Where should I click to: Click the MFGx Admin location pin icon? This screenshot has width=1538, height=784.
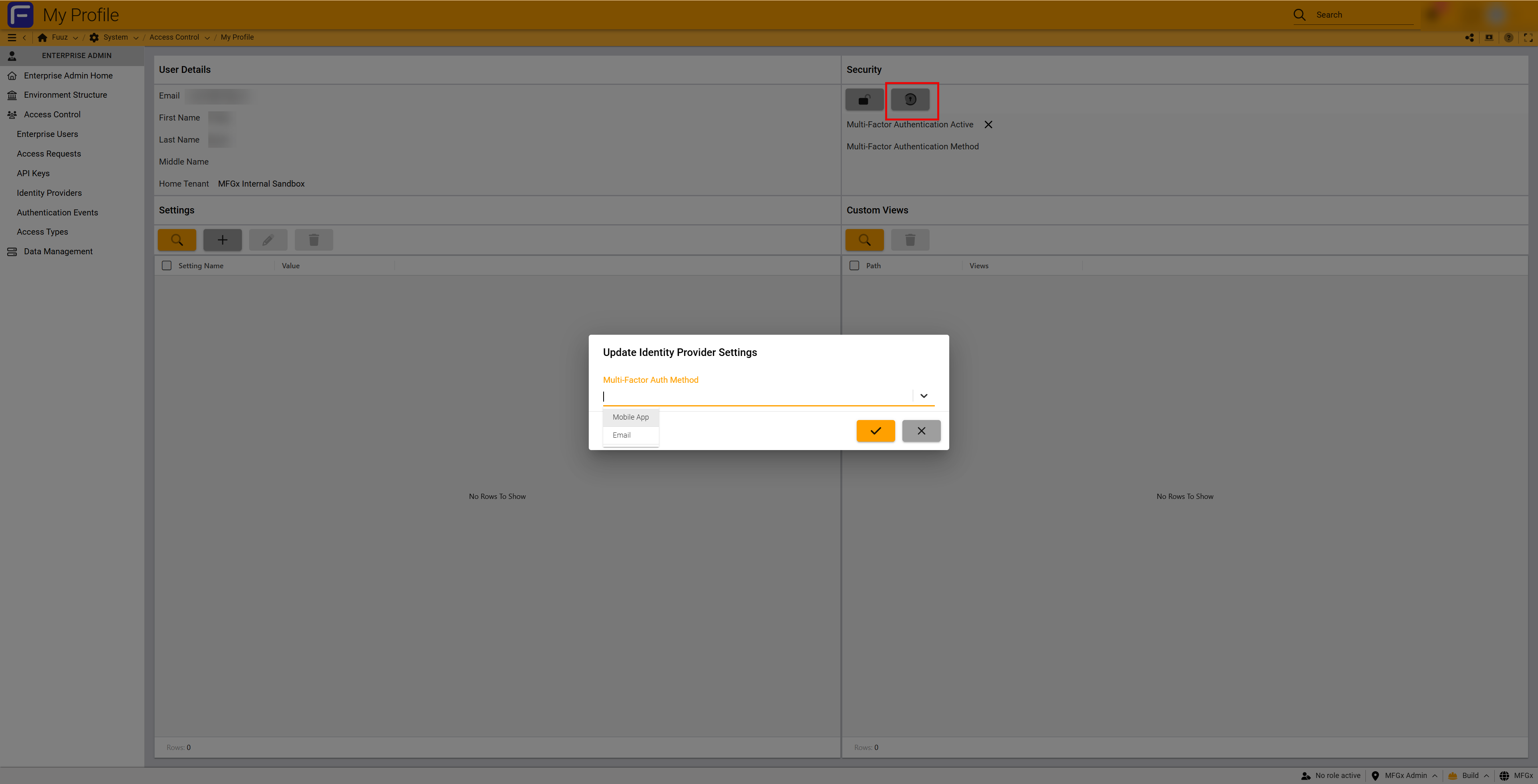(x=1375, y=776)
